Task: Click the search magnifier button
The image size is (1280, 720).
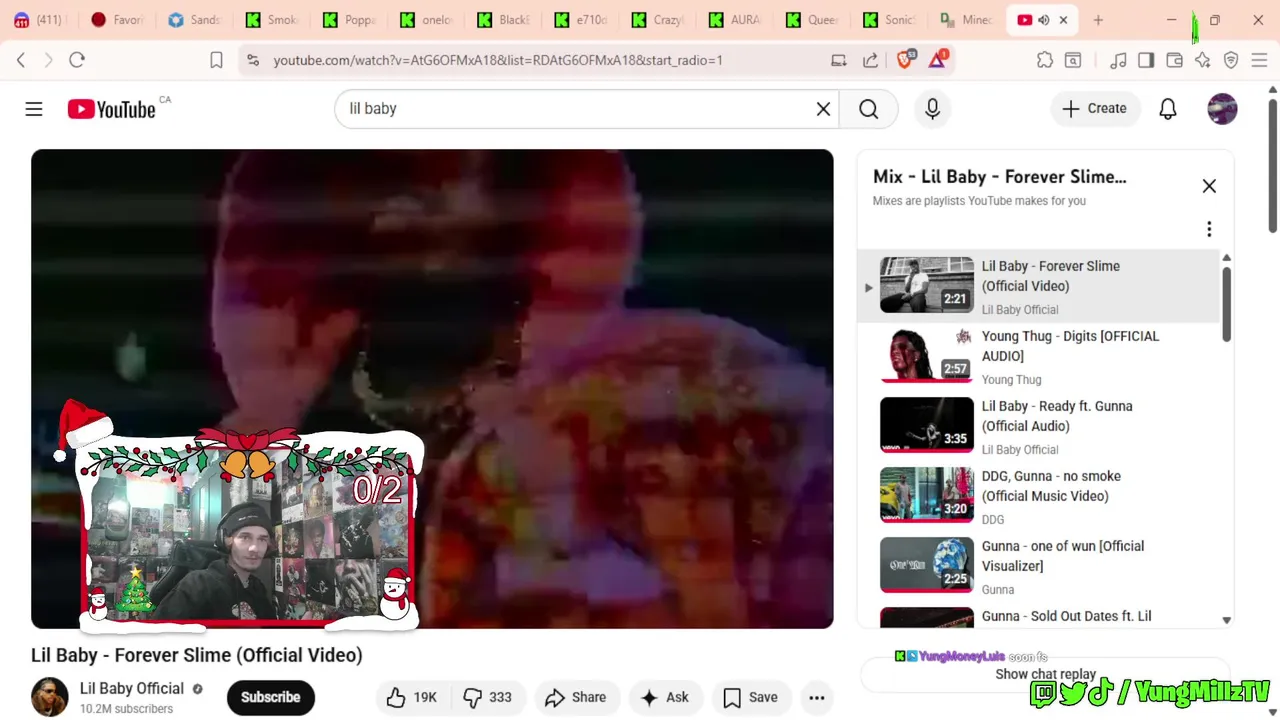Action: click(868, 109)
